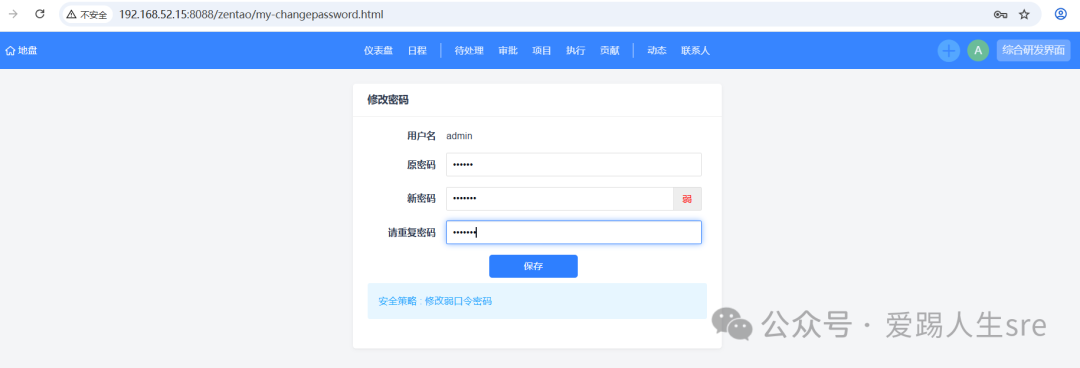This screenshot has width=1080, height=368.
Task: Click the admin username text
Action: 459,136
